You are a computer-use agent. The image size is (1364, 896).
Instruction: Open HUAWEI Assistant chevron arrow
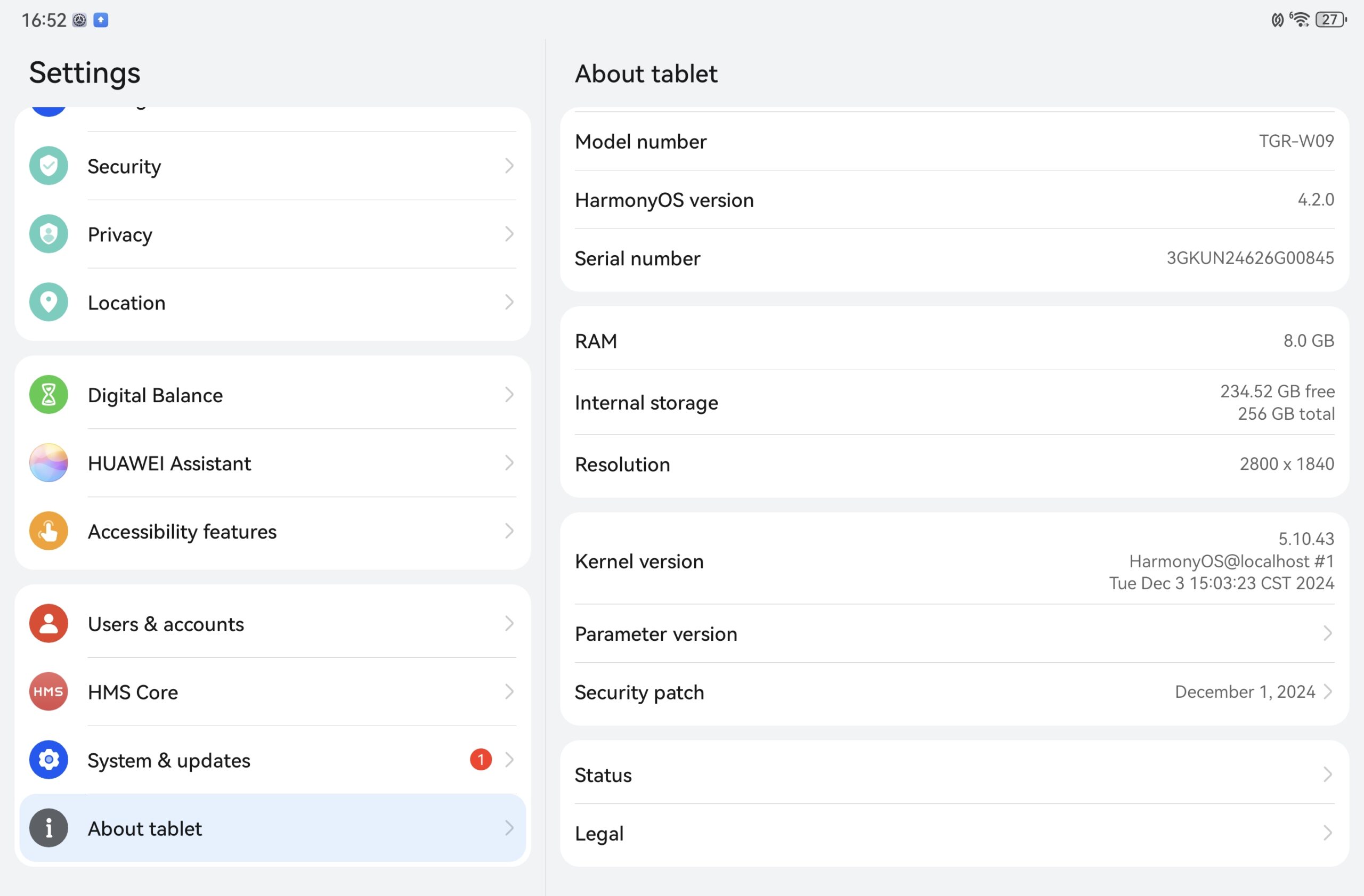tap(509, 463)
